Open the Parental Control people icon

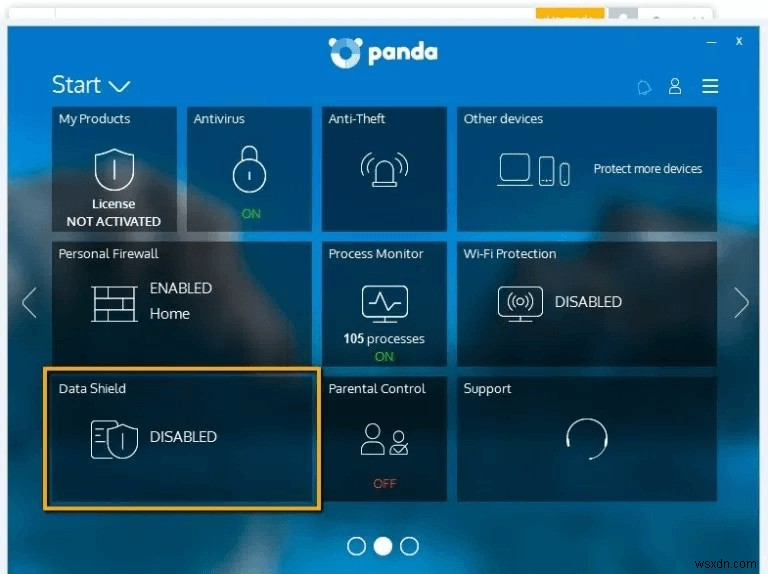click(x=384, y=439)
